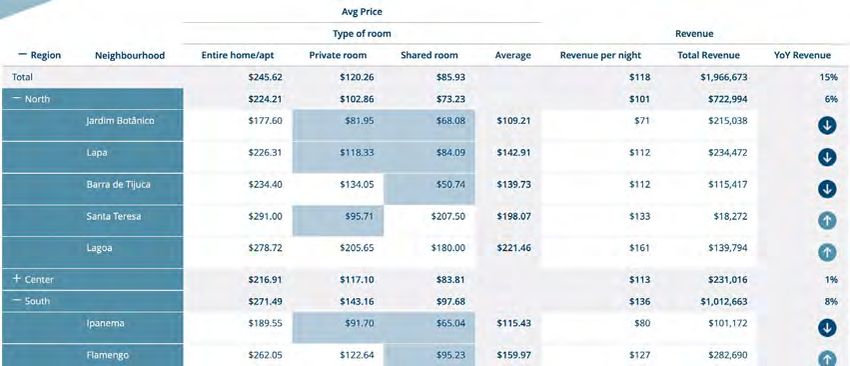The width and height of the screenshot is (850, 366).
Task: Click the up arrow icon for Lagoa
Action: click(827, 252)
